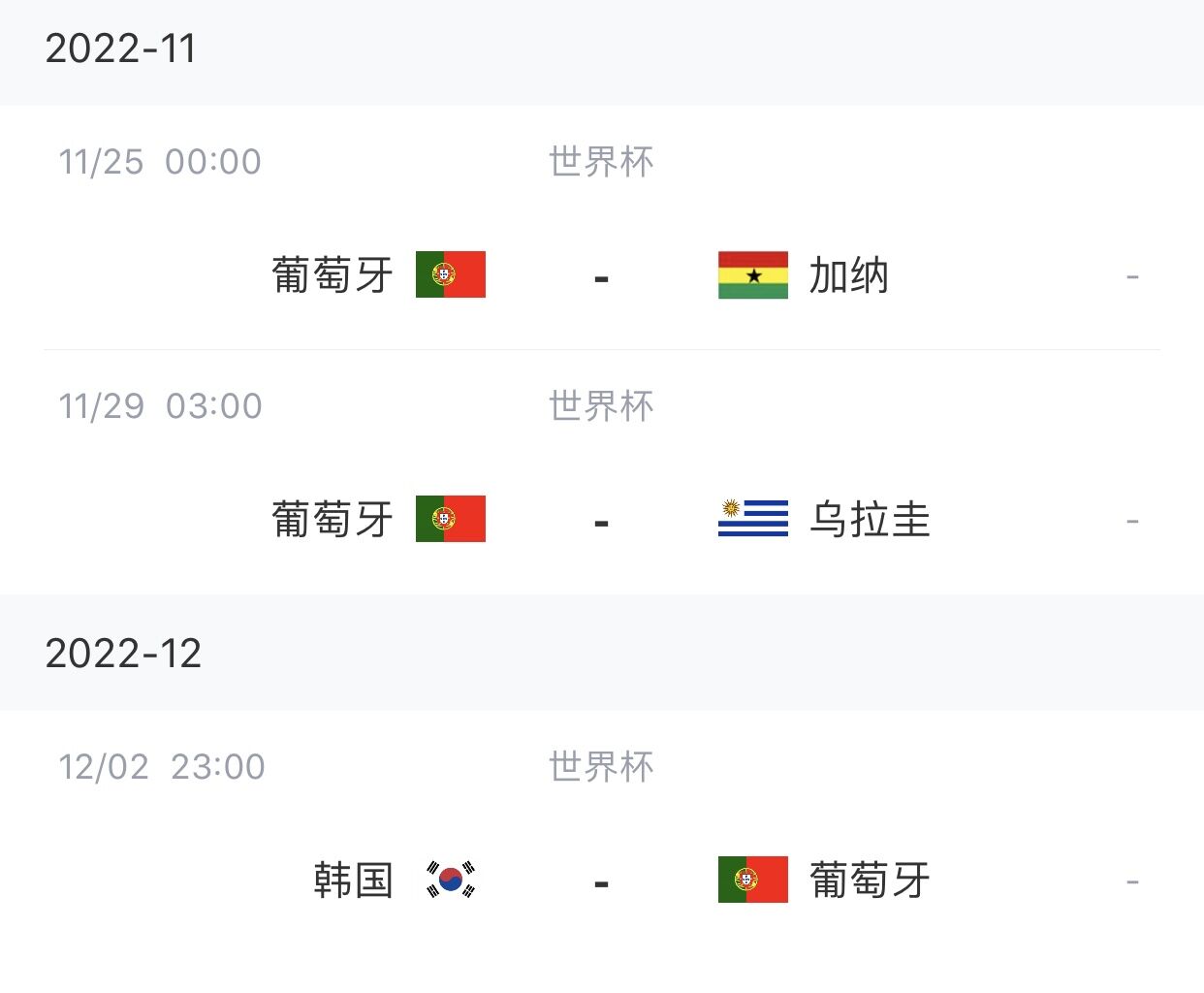
Task: Select 葡萄牙 in the 11/29 match
Action: pos(333,520)
